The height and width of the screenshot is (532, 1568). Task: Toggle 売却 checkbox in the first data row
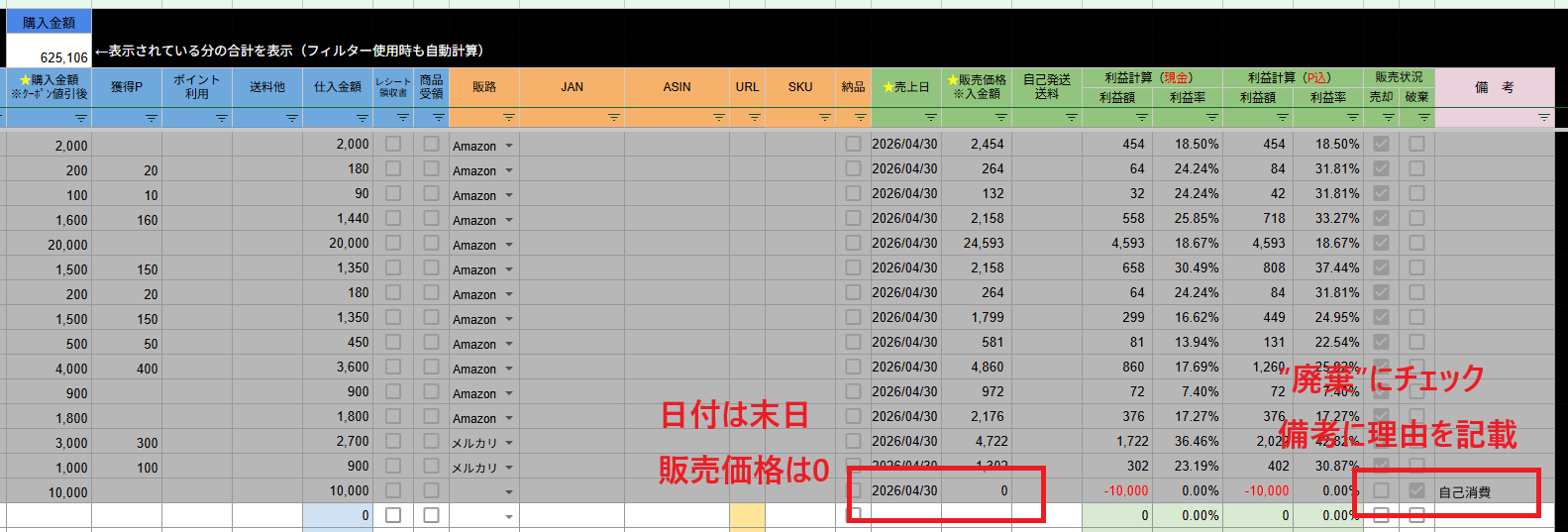(1381, 144)
